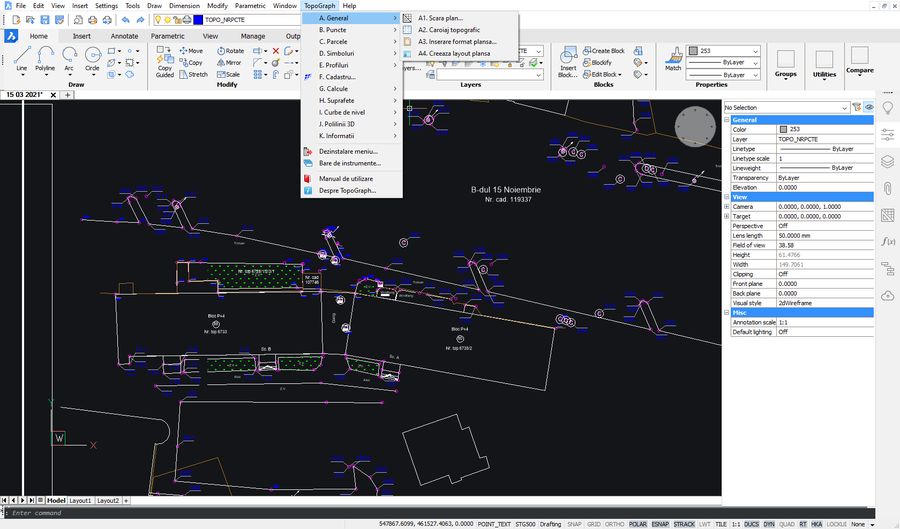Toggle POLAR tracking in status bar
Screen dimensions: 900x529
click(637, 523)
